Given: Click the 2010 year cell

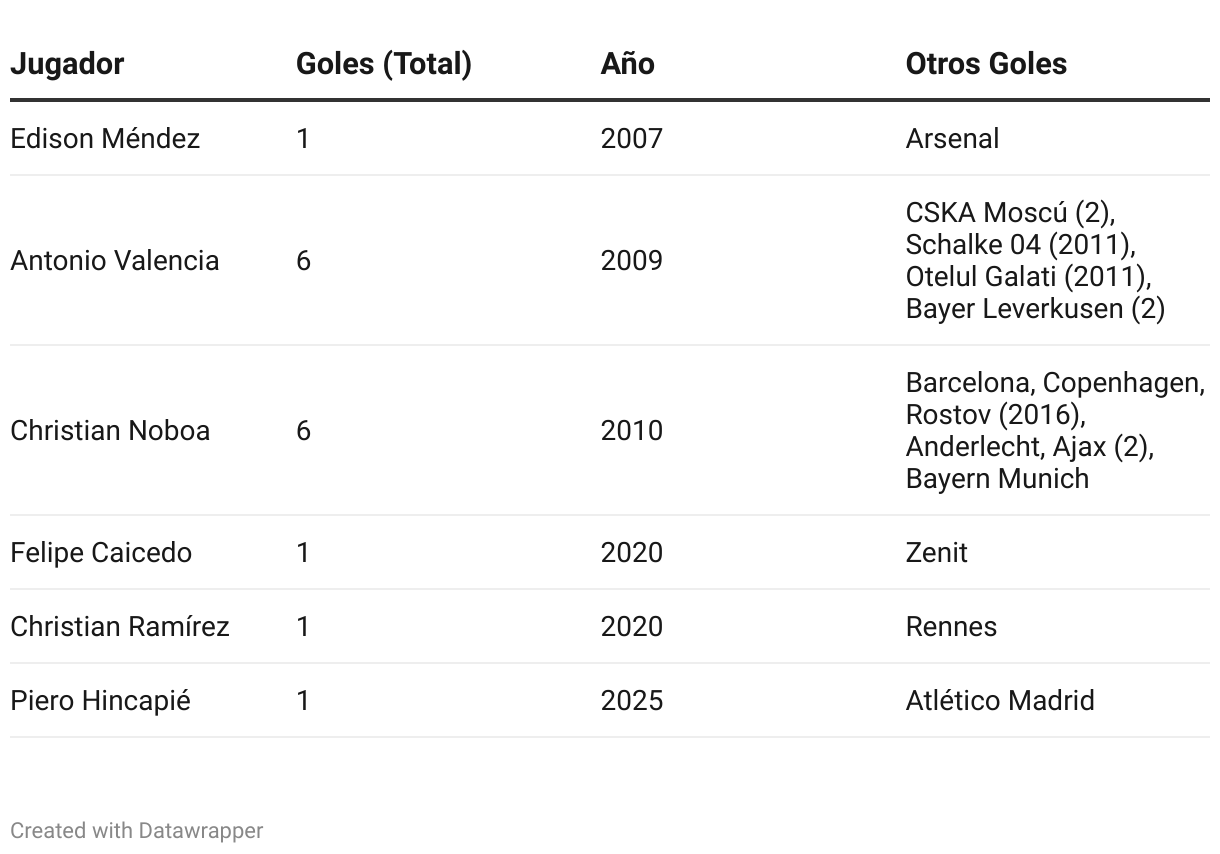Looking at the screenshot, I should click(x=631, y=430).
